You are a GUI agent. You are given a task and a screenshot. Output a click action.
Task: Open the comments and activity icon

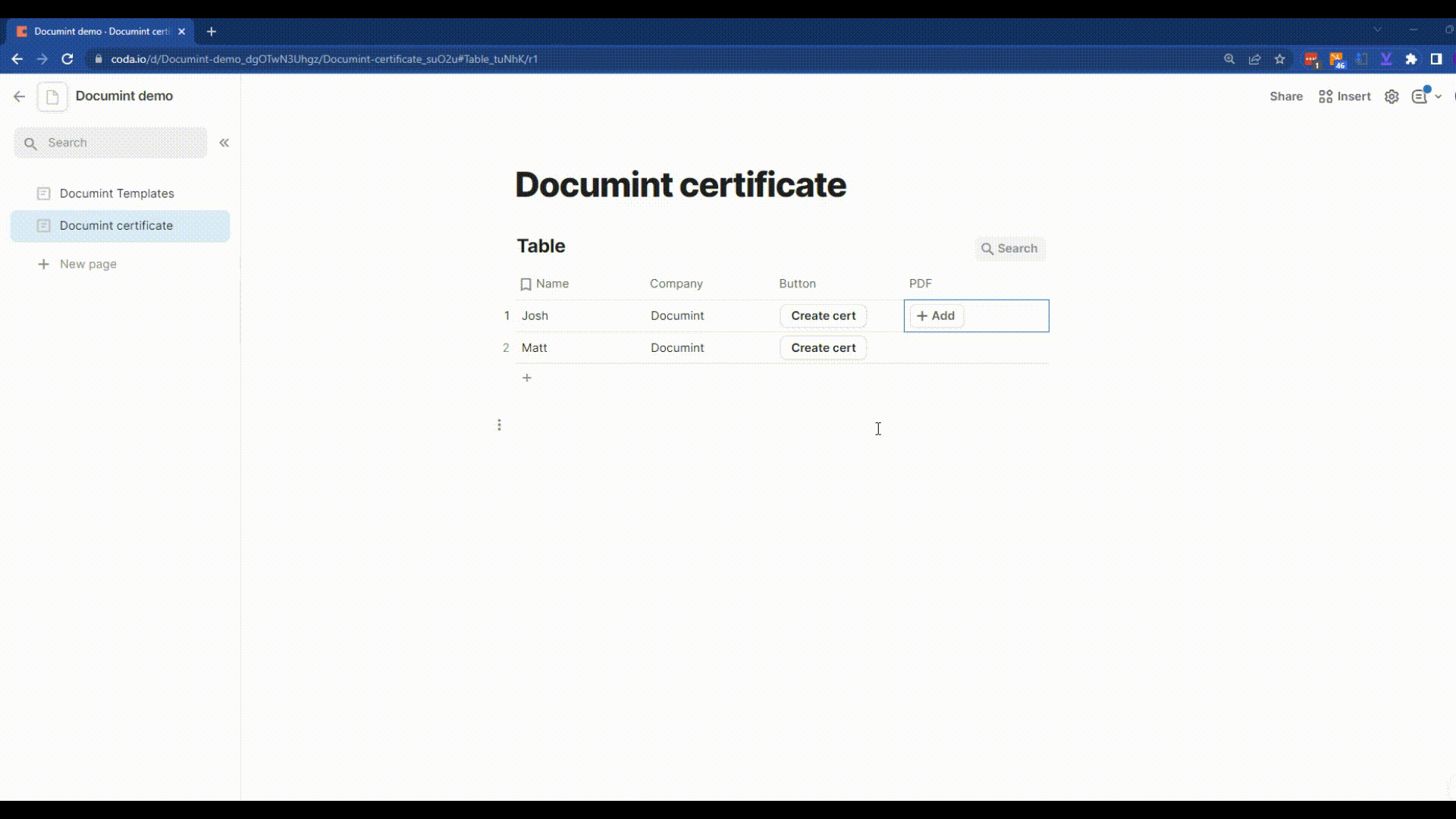click(x=1419, y=96)
